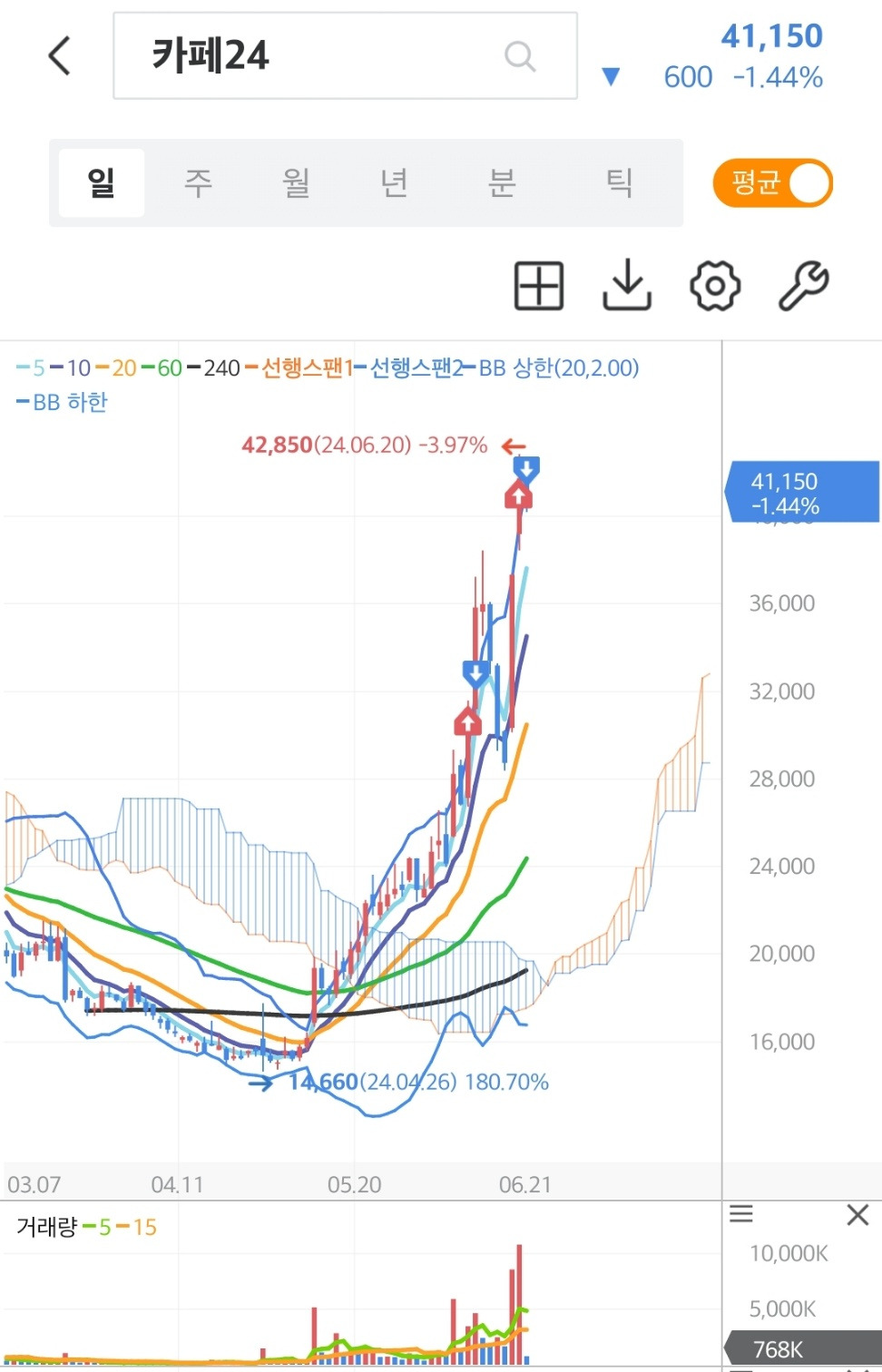Click the 14,660 low price annotation
This screenshot has height=1372, width=882.
pos(418,1082)
